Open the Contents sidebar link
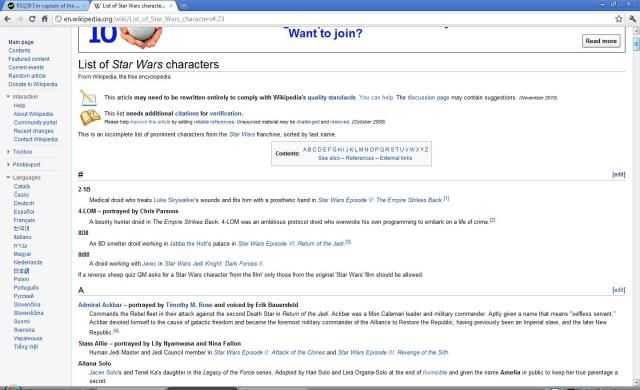This screenshot has height=390, width=640. tap(19, 51)
